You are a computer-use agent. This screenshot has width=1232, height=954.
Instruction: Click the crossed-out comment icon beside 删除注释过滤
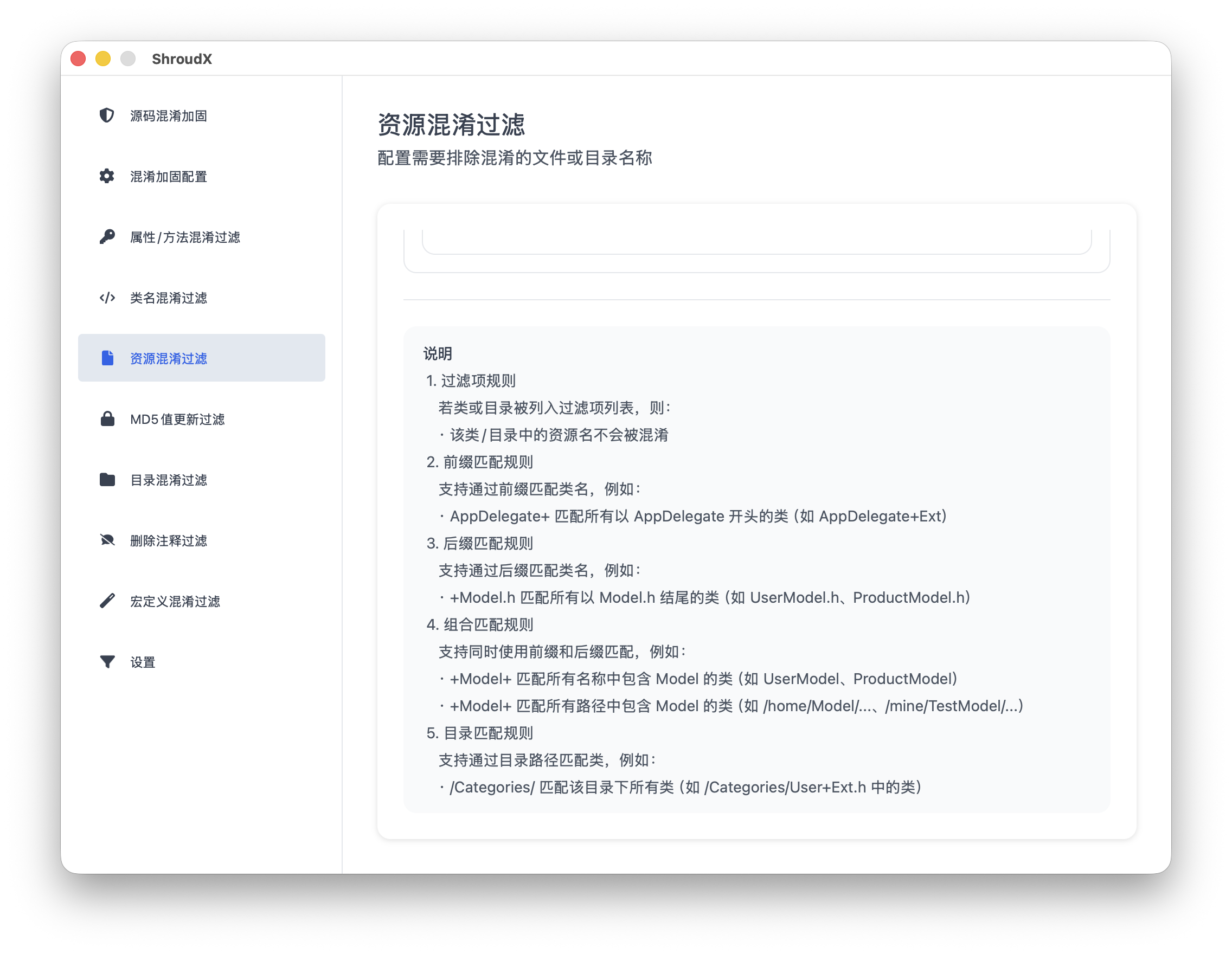pyautogui.click(x=107, y=540)
